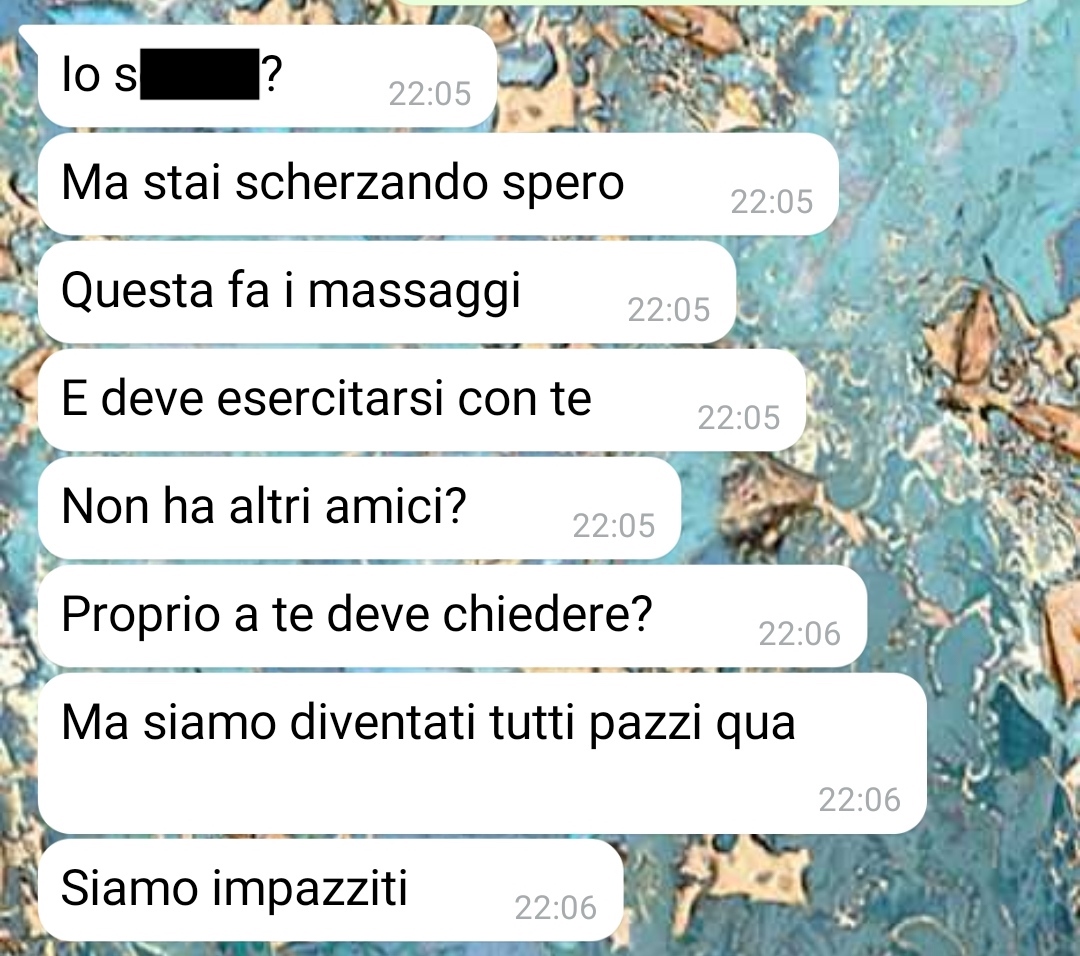
Task: Click the 22:06 timestamp of 'Proprio a te deve chiedere?'
Action: 799,634
